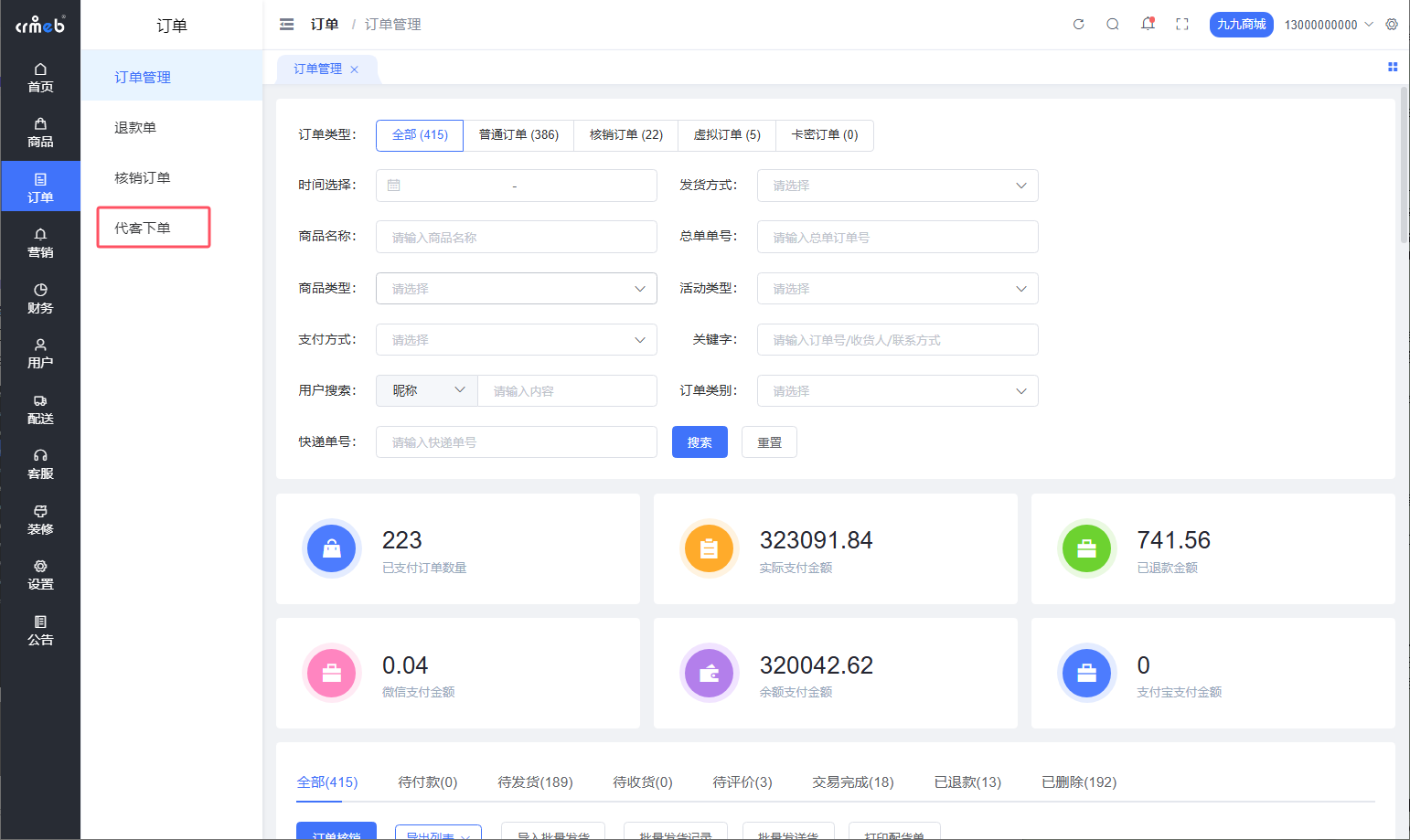Open the notification bell icon
Screen dimensions: 1410x840
pyautogui.click(x=1148, y=25)
